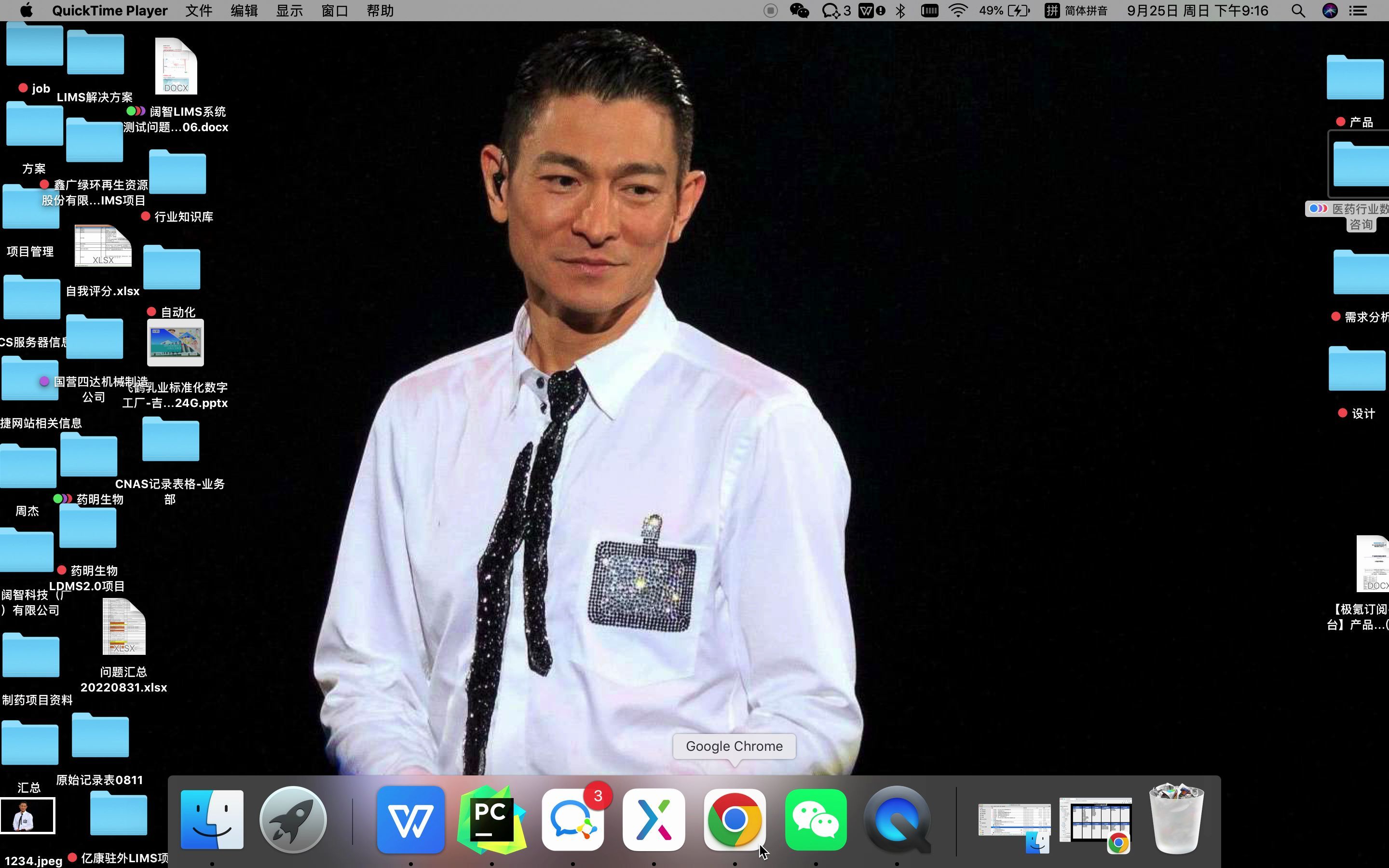Open the 窗口 menu
Image resolution: width=1389 pixels, height=868 pixels.
(335, 10)
